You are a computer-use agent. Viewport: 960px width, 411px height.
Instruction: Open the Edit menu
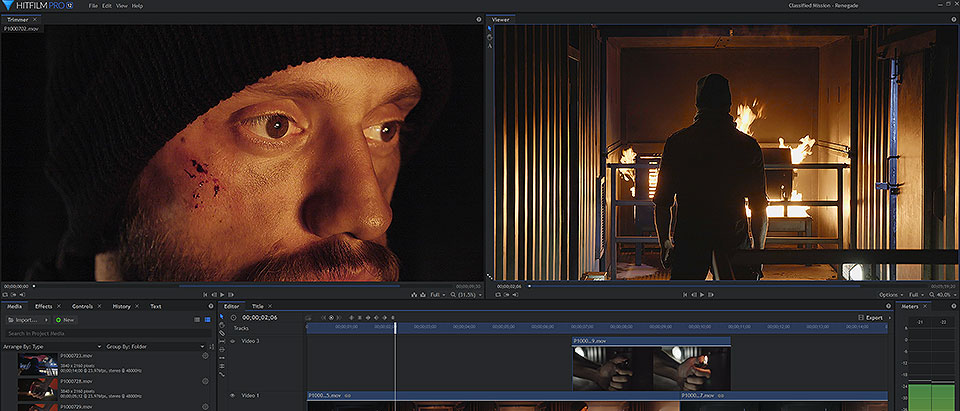107,6
